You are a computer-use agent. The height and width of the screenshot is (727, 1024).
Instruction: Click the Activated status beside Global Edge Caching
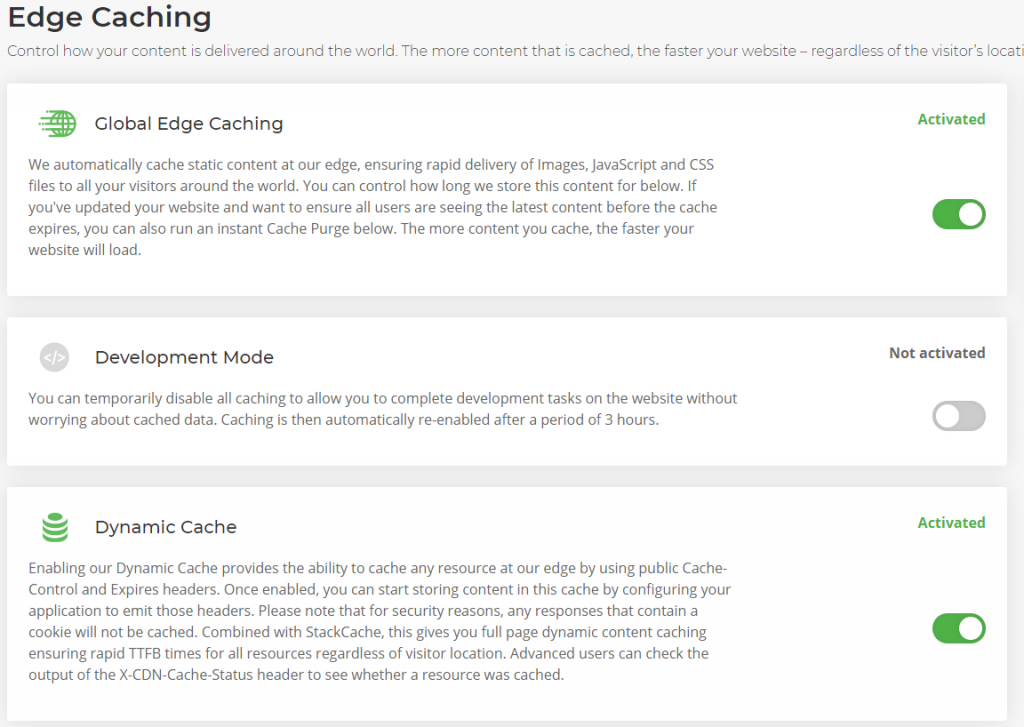tap(951, 120)
